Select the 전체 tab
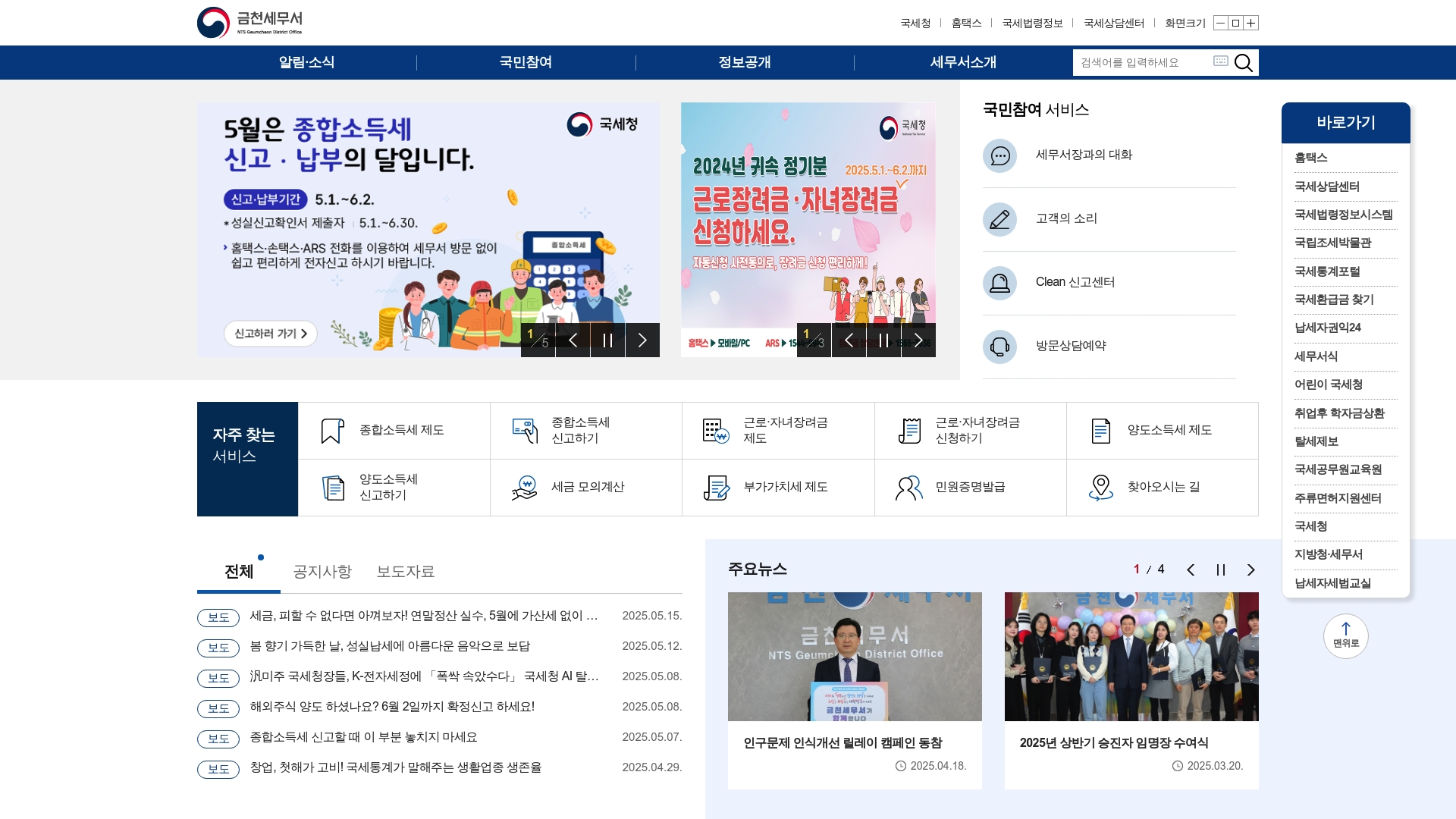This screenshot has width=1456, height=819. [239, 571]
